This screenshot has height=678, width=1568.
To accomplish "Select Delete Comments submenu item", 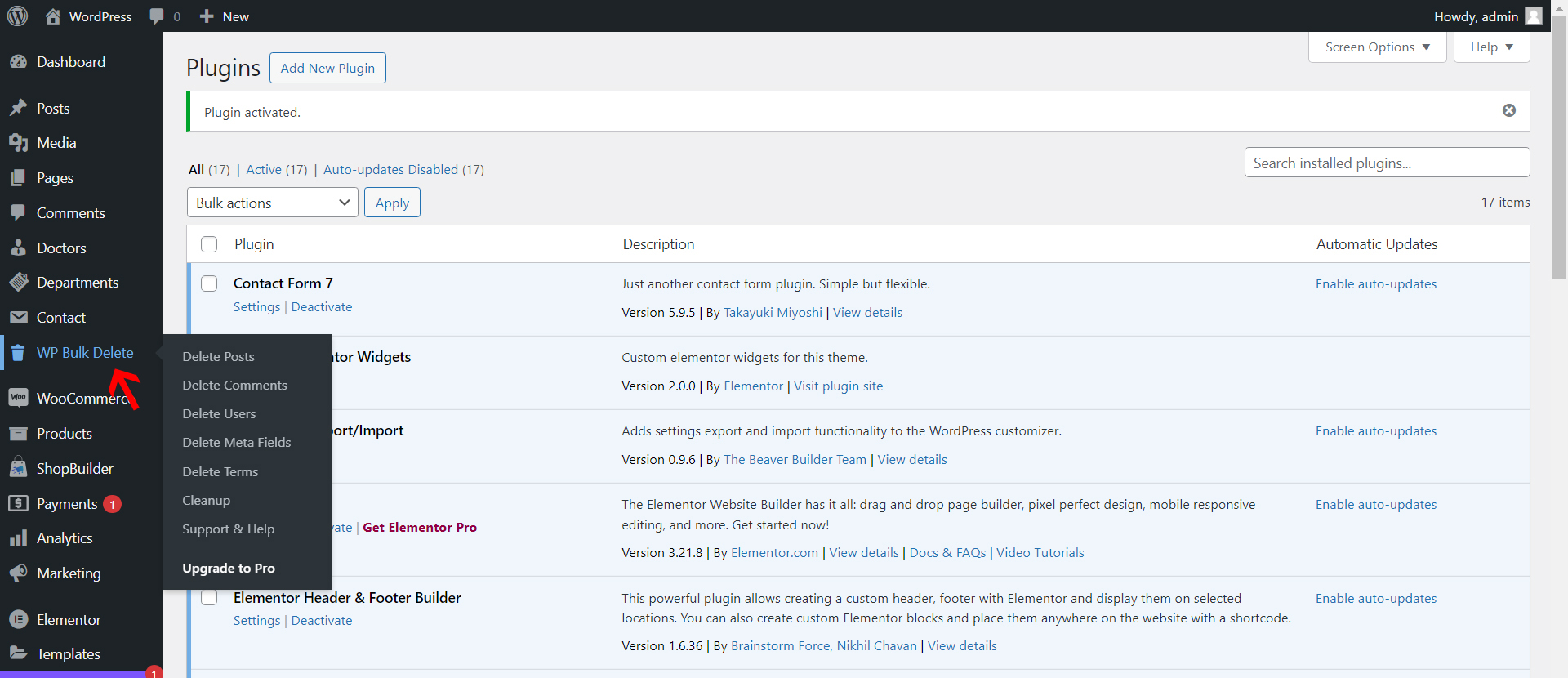I will coord(235,386).
